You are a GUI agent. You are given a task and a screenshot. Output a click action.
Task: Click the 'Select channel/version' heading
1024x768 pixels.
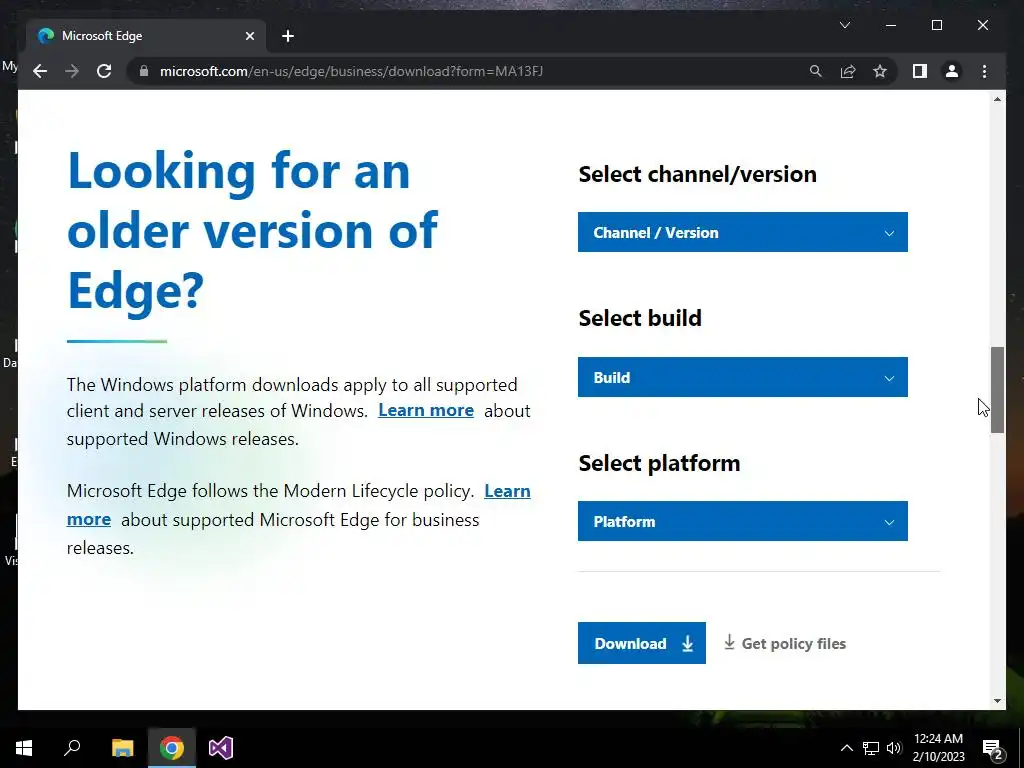pos(697,174)
